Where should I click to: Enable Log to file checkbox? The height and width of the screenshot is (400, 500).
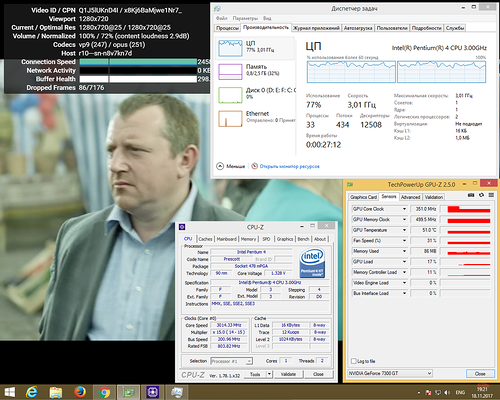click(354, 361)
